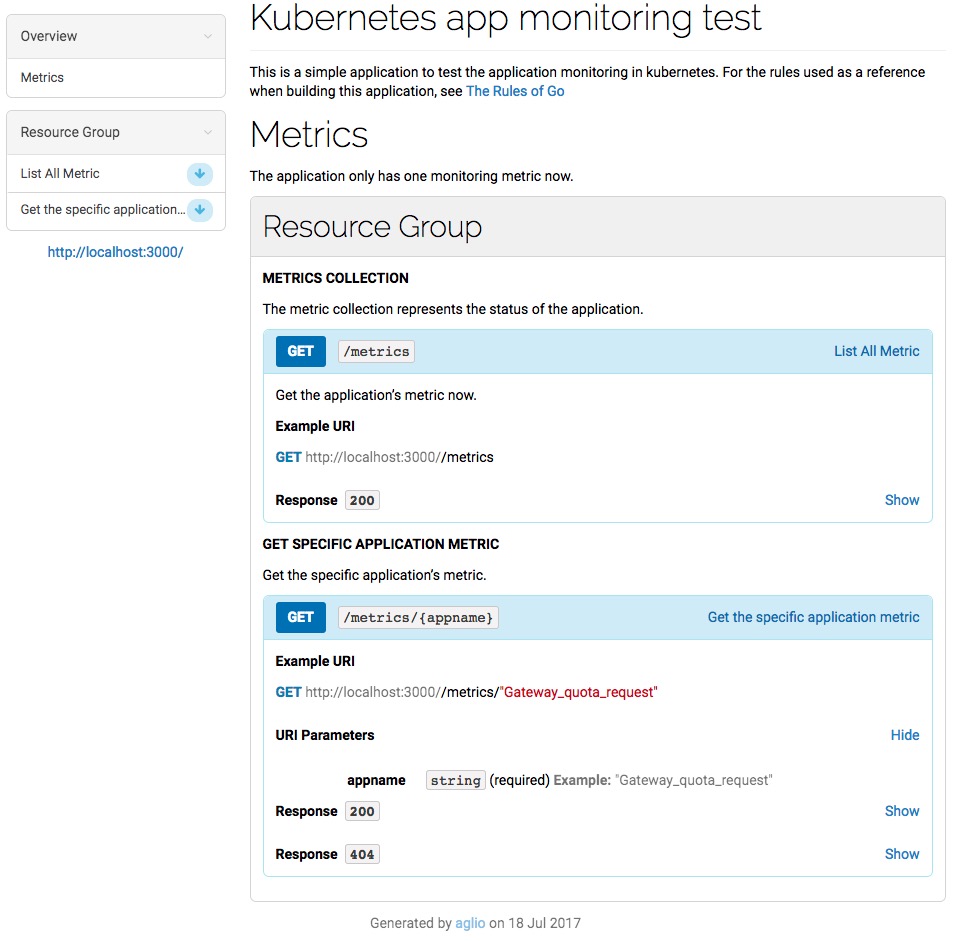
Task: Open the localhost:3000 host link
Action: pyautogui.click(x=115, y=253)
